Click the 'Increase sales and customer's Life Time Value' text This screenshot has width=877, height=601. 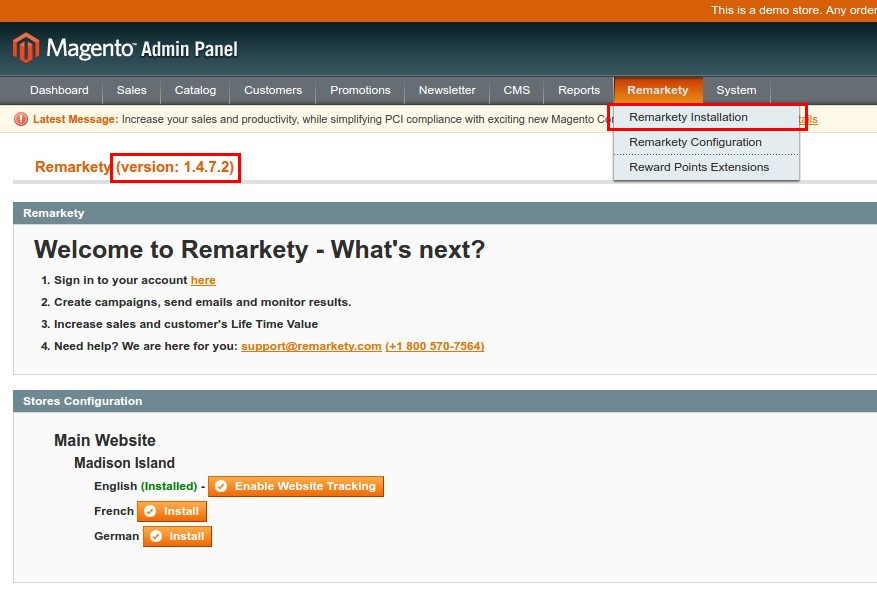click(x=186, y=324)
